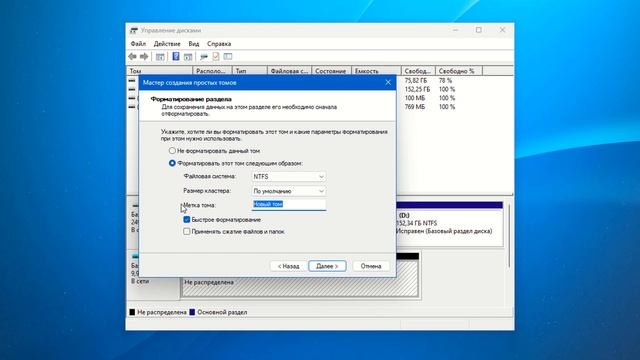Click the 'Размер кластера:' label
This screenshot has width=640, height=360.
pyautogui.click(x=207, y=191)
